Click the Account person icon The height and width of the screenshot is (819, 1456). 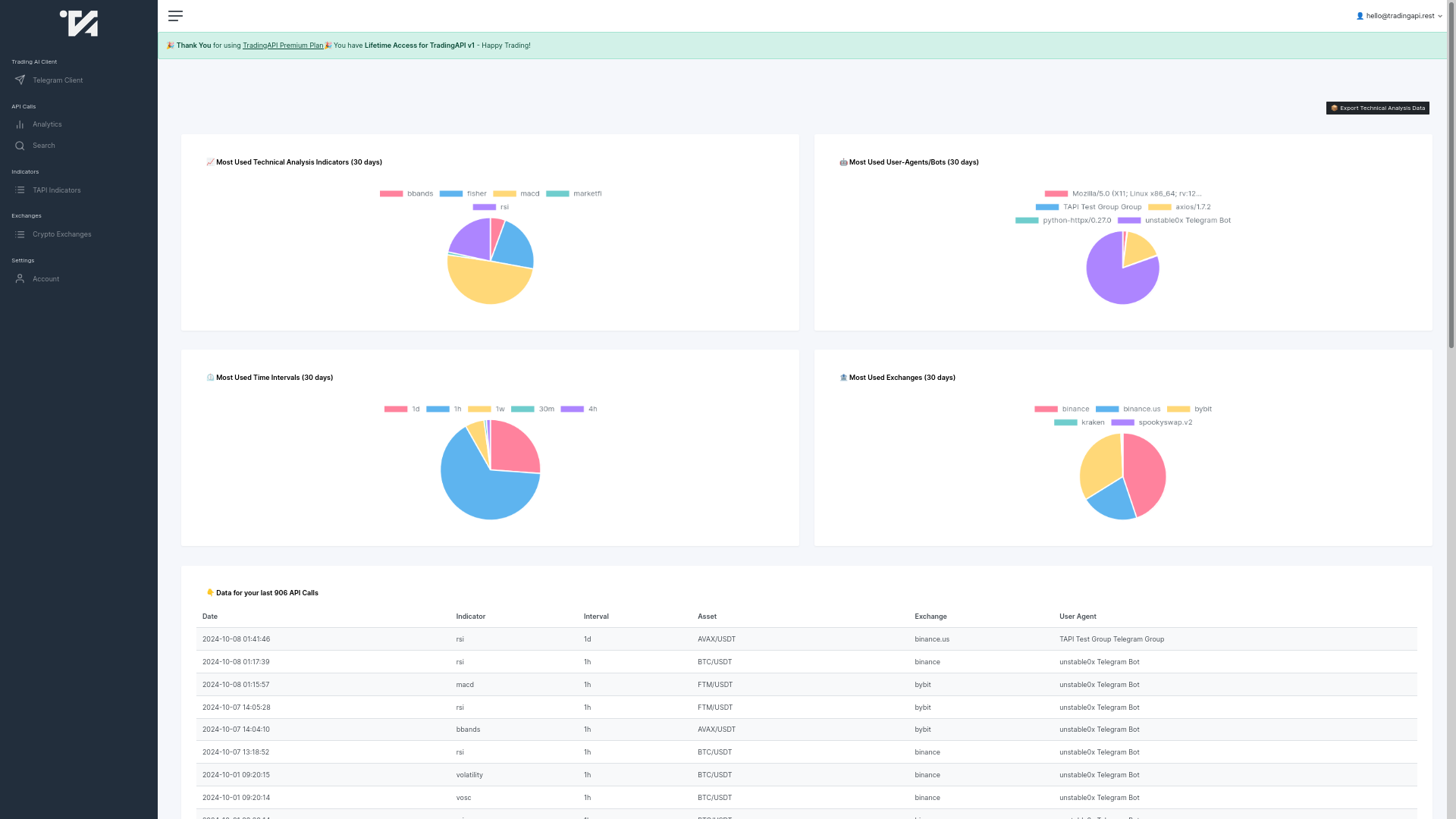pos(20,279)
